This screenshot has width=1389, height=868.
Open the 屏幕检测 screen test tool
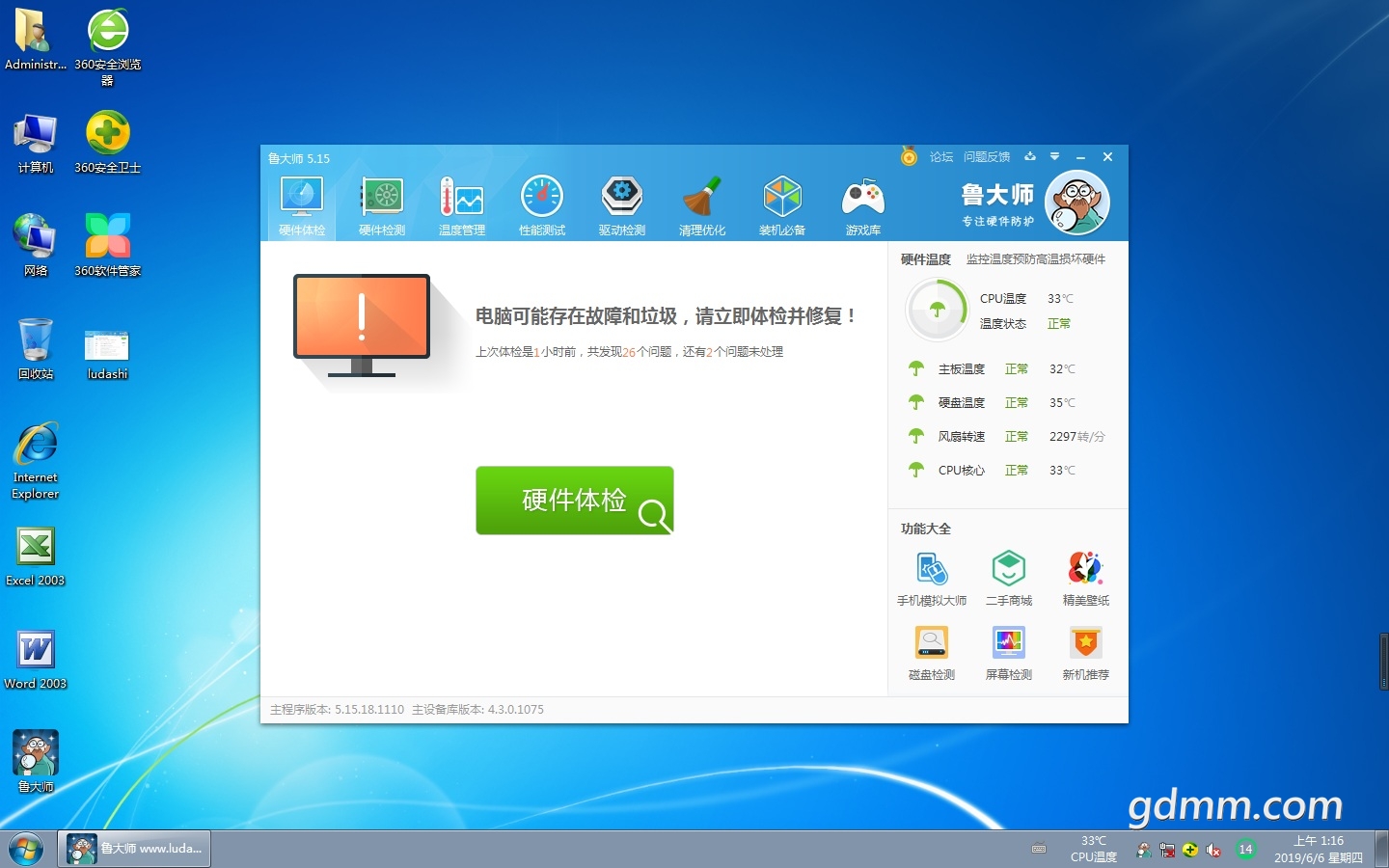(x=1009, y=652)
